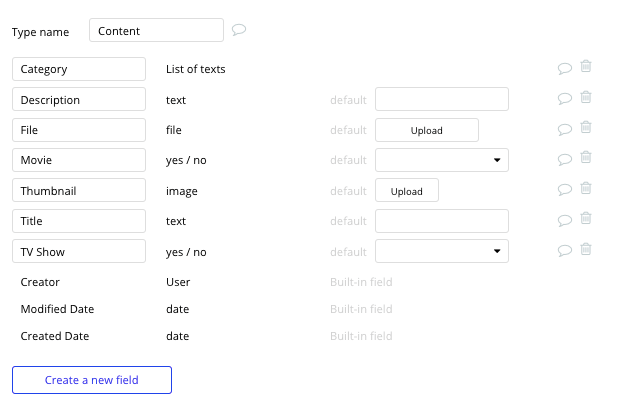The width and height of the screenshot is (618, 406).
Task: Click the Thumbnail field name box
Action: 80,191
